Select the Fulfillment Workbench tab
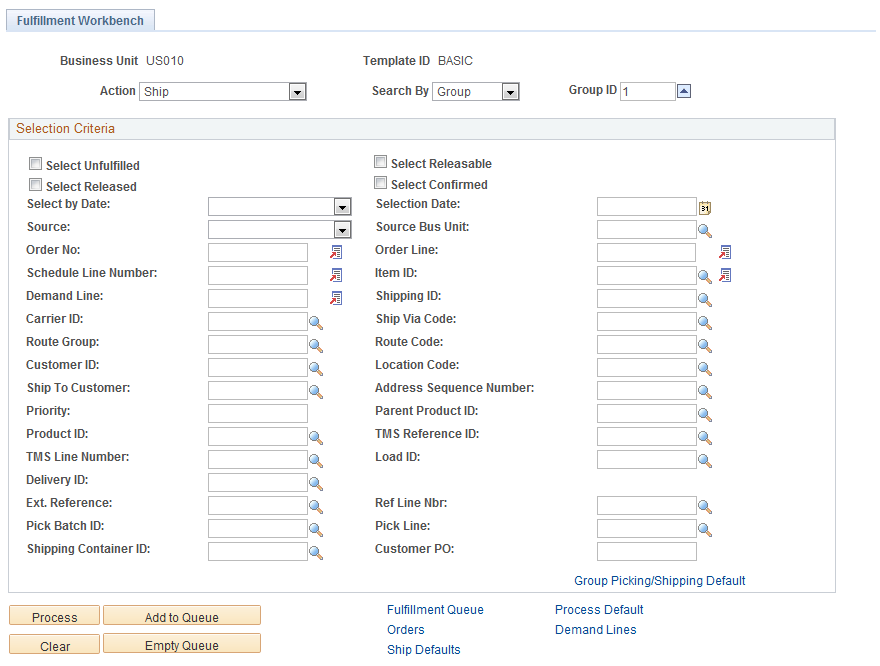 [x=80, y=20]
